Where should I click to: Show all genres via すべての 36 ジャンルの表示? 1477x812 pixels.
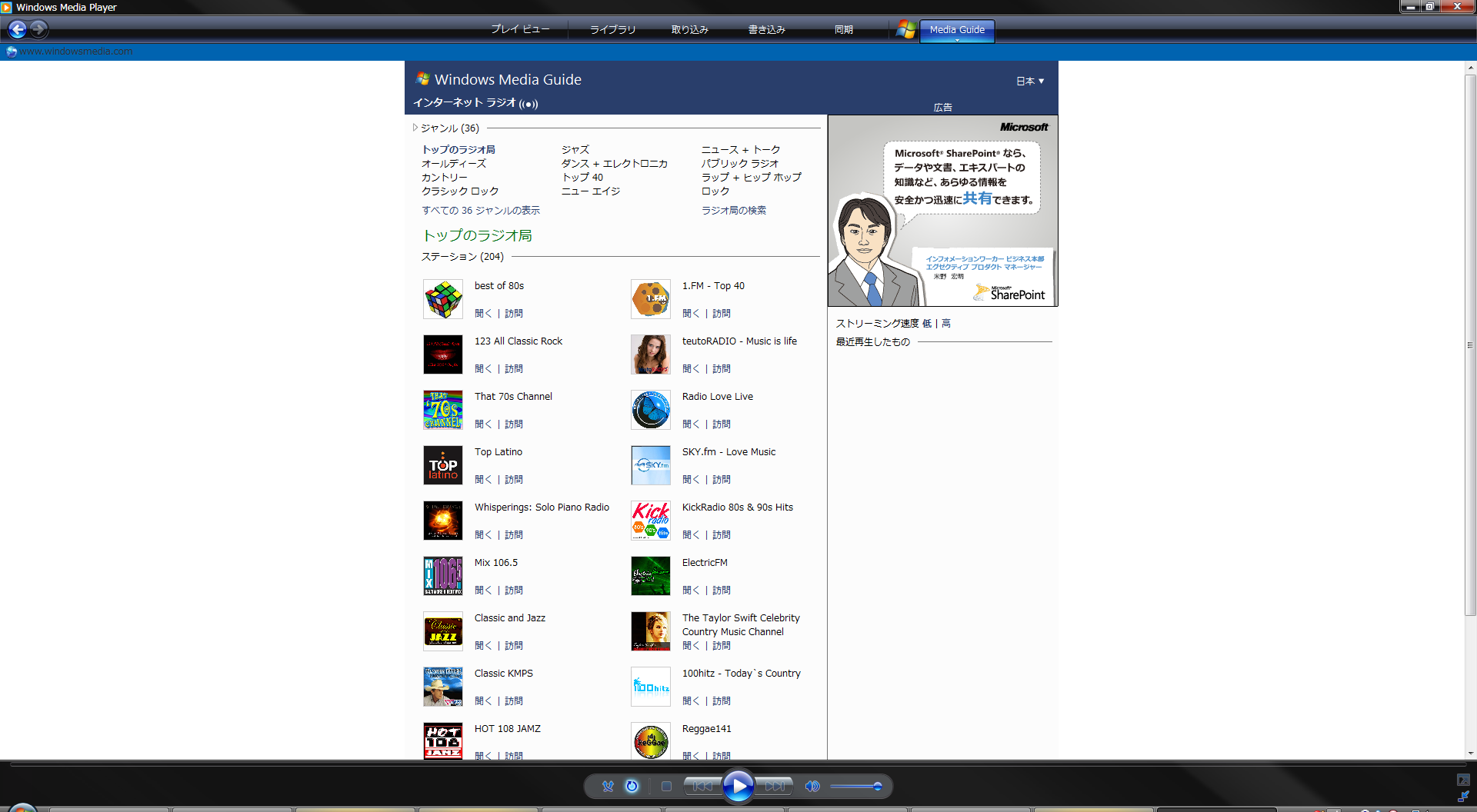point(481,210)
